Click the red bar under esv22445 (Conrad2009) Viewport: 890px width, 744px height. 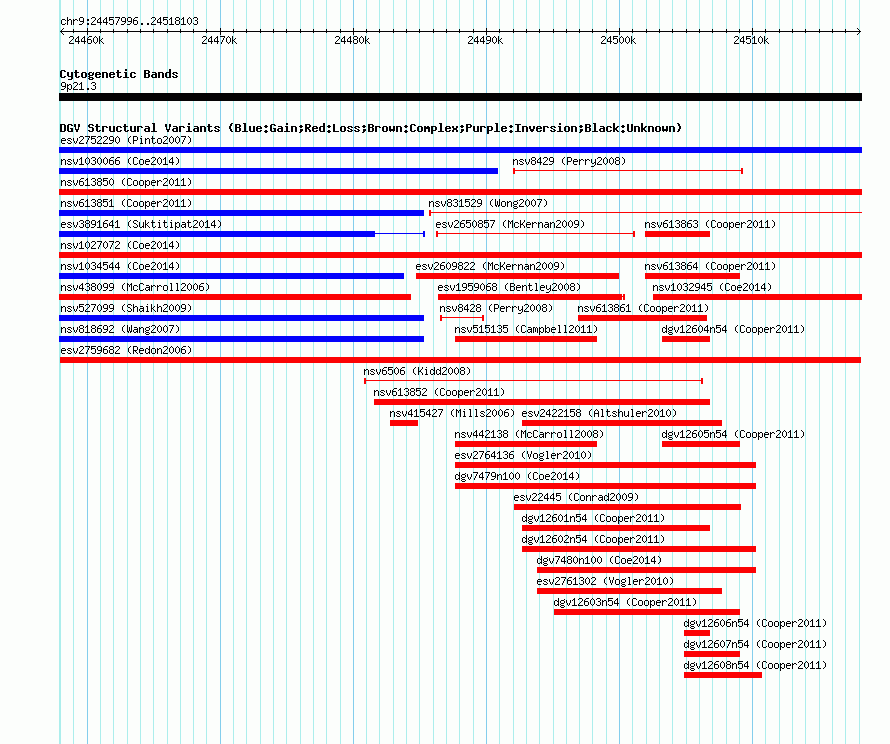pos(627,507)
